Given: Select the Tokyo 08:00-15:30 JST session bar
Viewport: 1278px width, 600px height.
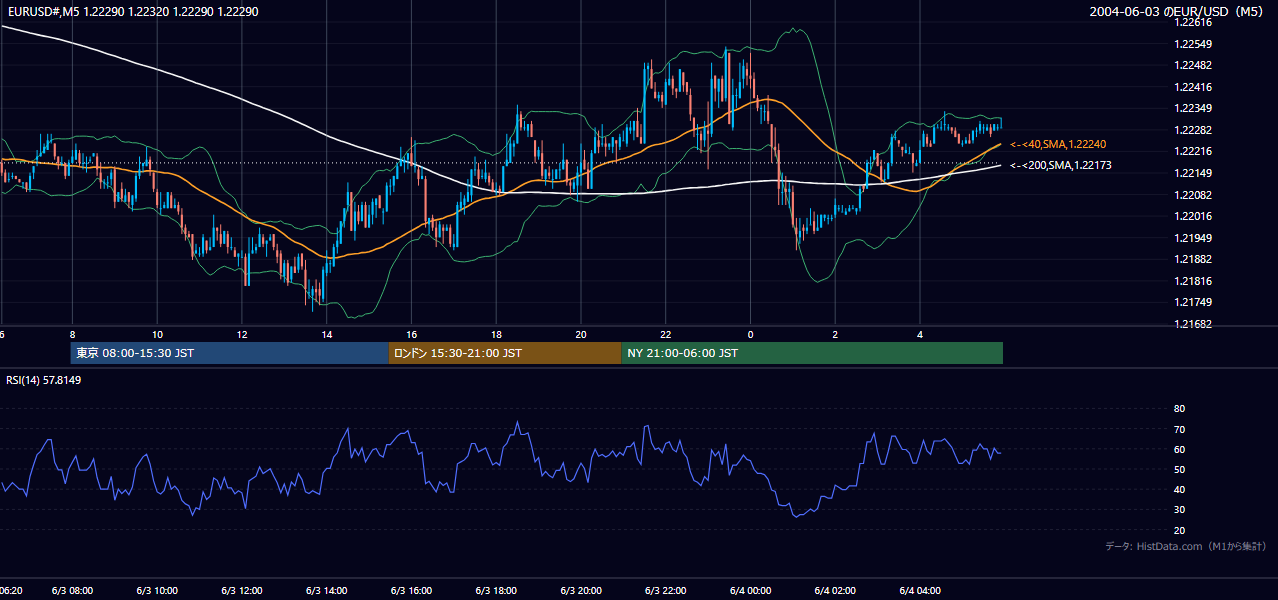Looking at the screenshot, I should click(229, 353).
